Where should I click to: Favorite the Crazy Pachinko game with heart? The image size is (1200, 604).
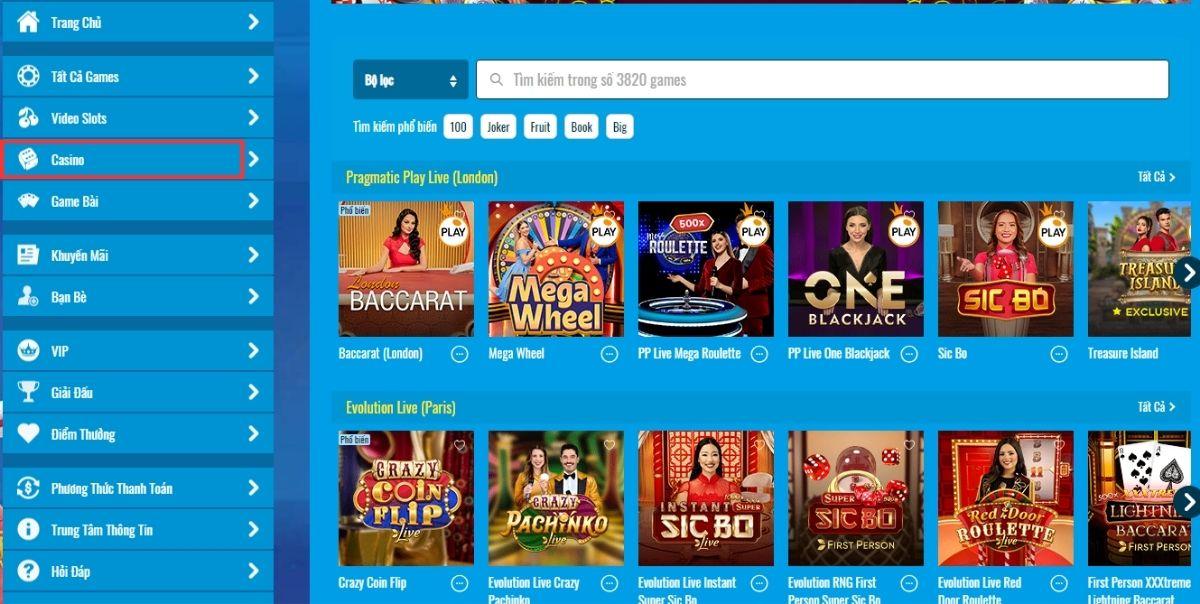pos(609,445)
